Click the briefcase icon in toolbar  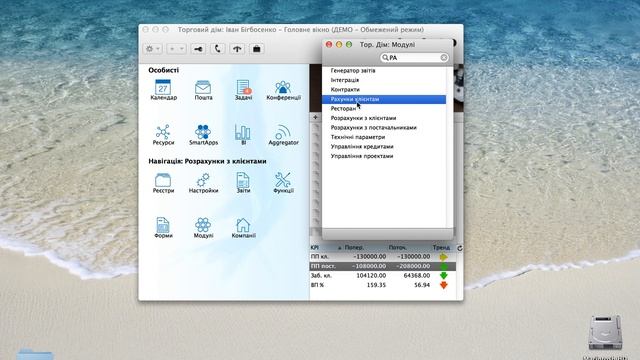[256, 49]
